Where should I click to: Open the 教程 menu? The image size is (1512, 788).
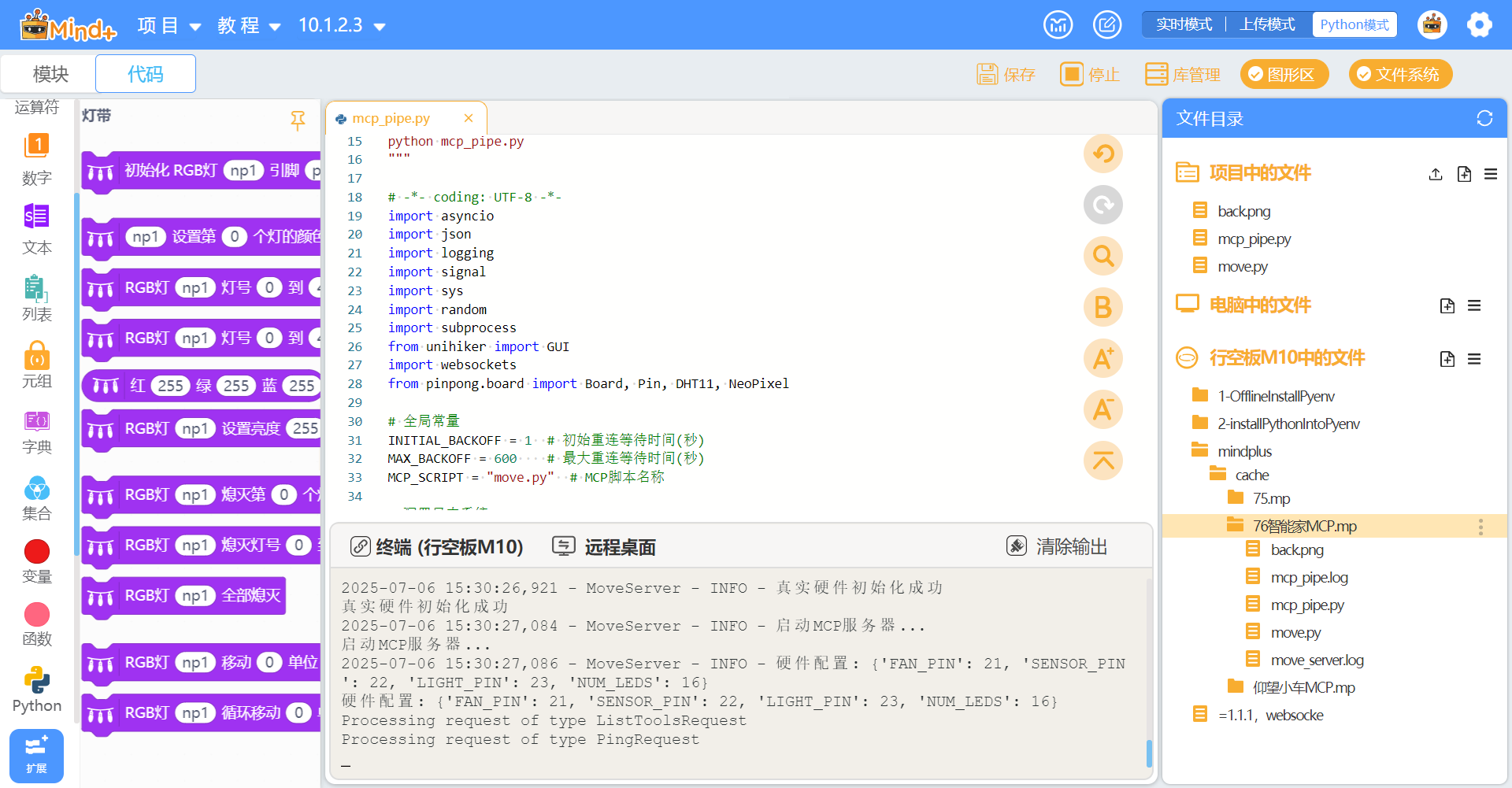point(249,26)
